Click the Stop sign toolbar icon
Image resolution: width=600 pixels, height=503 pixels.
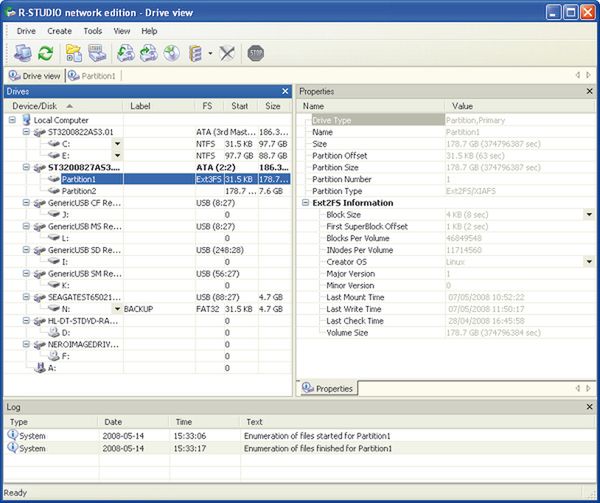[x=256, y=53]
